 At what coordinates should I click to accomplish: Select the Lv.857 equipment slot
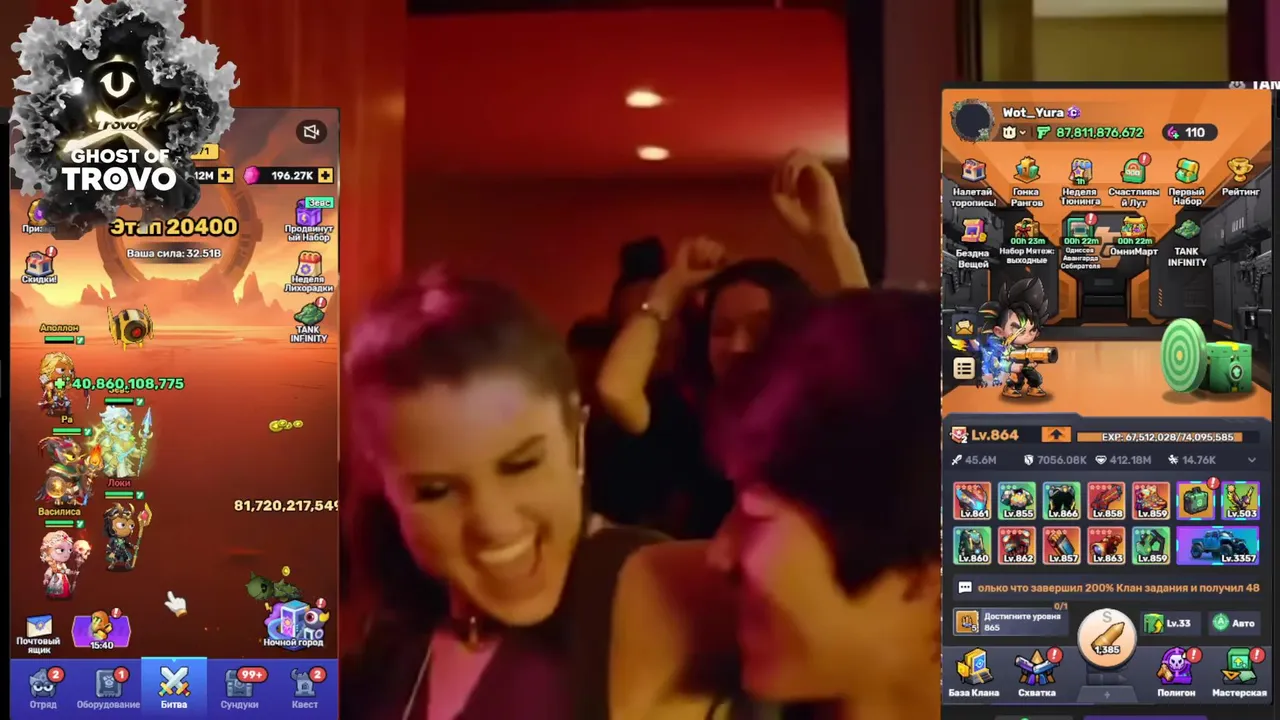point(1061,546)
